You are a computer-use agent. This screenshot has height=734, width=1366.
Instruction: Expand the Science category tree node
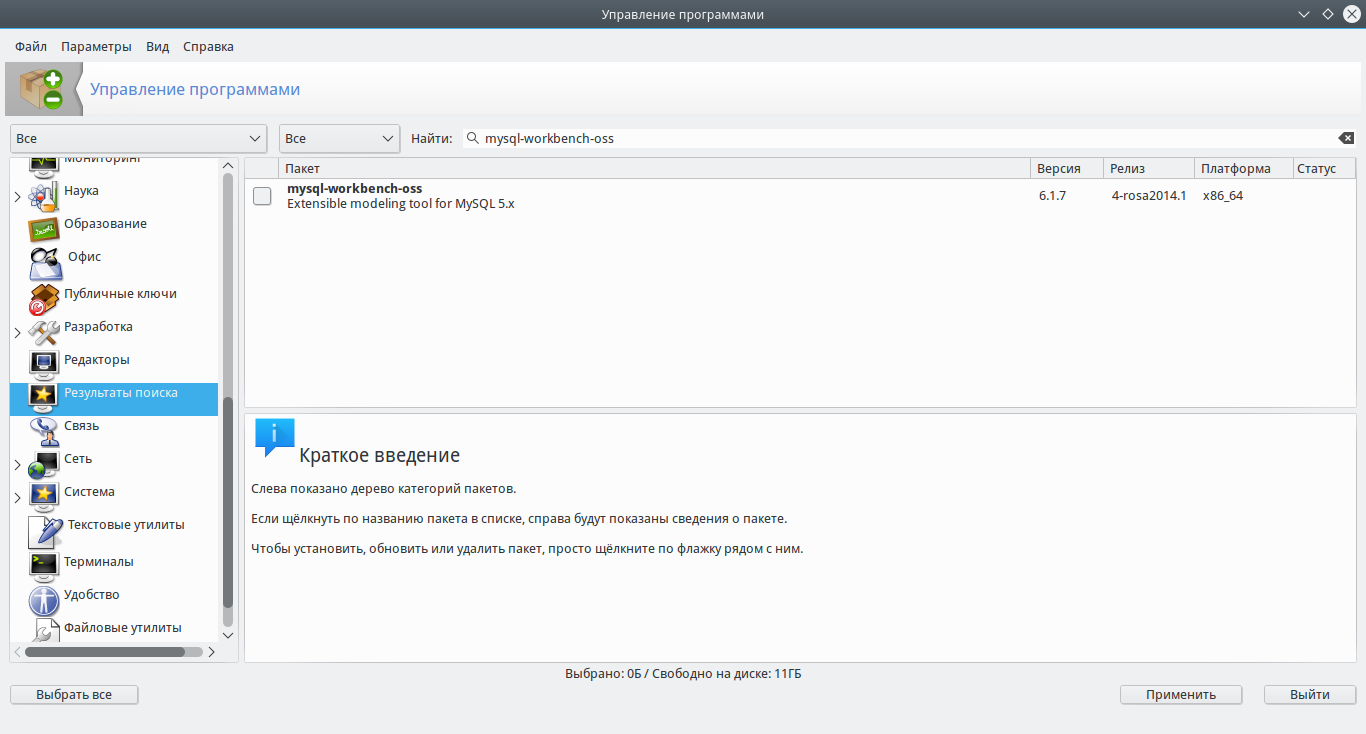[17, 197]
